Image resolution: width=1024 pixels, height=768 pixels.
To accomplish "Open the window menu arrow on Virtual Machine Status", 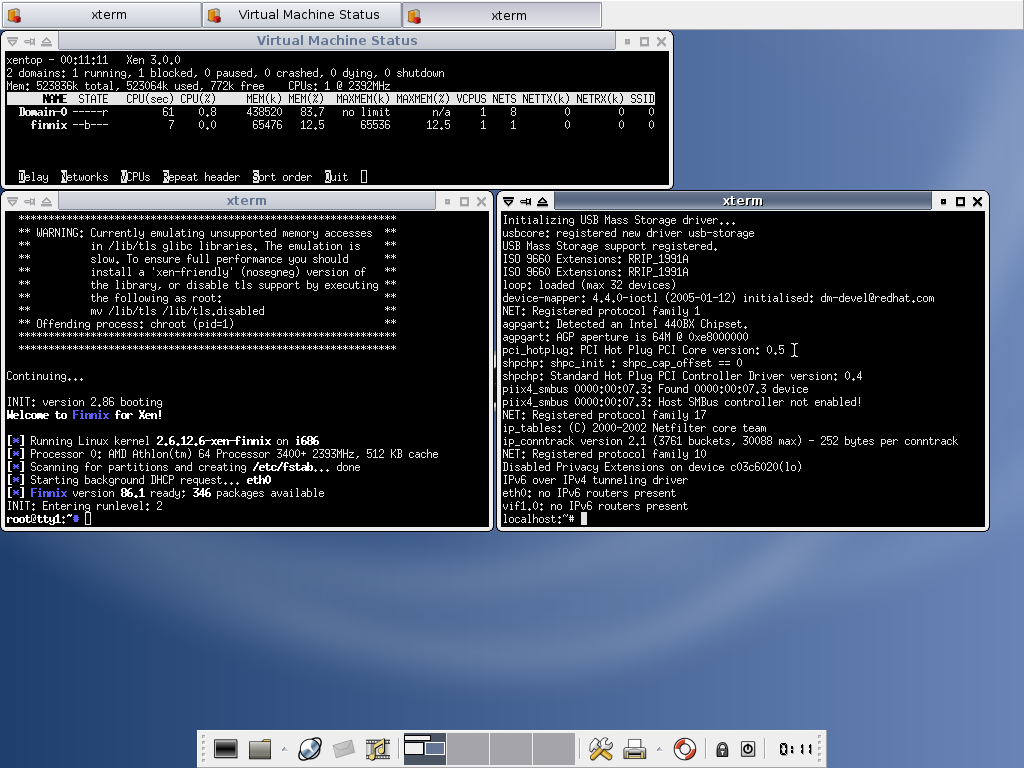I will point(11,40).
